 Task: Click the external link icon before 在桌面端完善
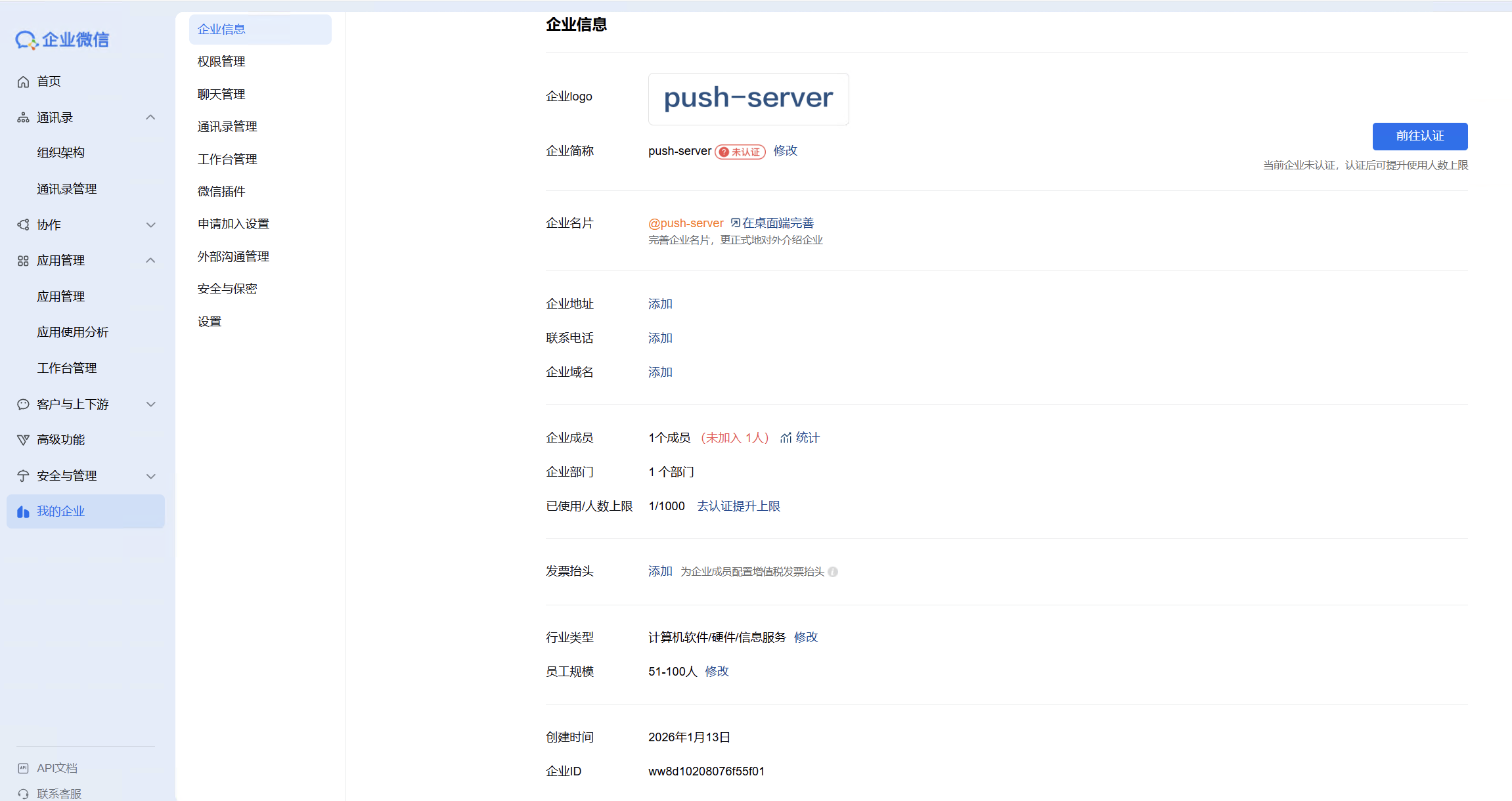tap(735, 223)
